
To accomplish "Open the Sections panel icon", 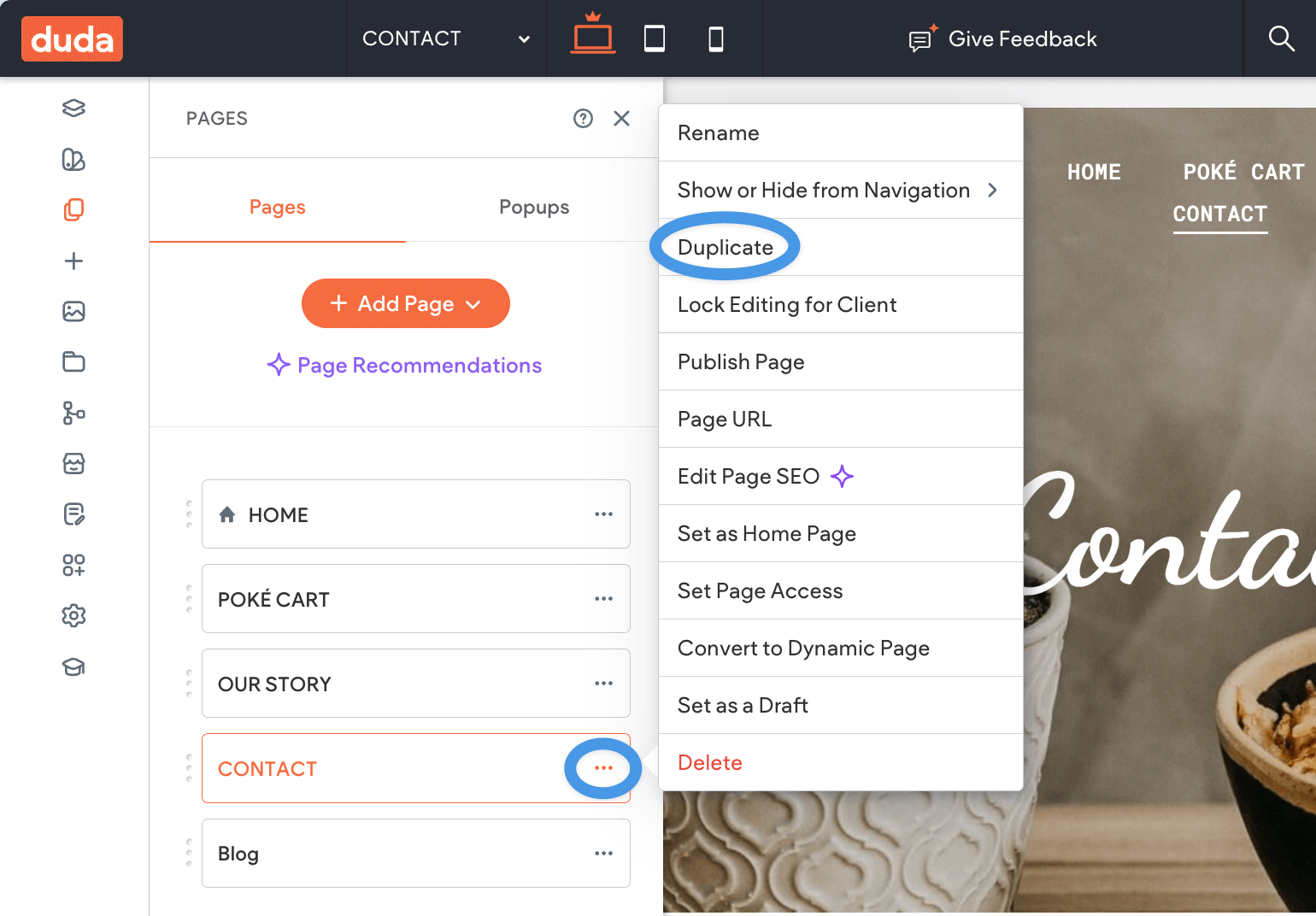I will coord(73,109).
